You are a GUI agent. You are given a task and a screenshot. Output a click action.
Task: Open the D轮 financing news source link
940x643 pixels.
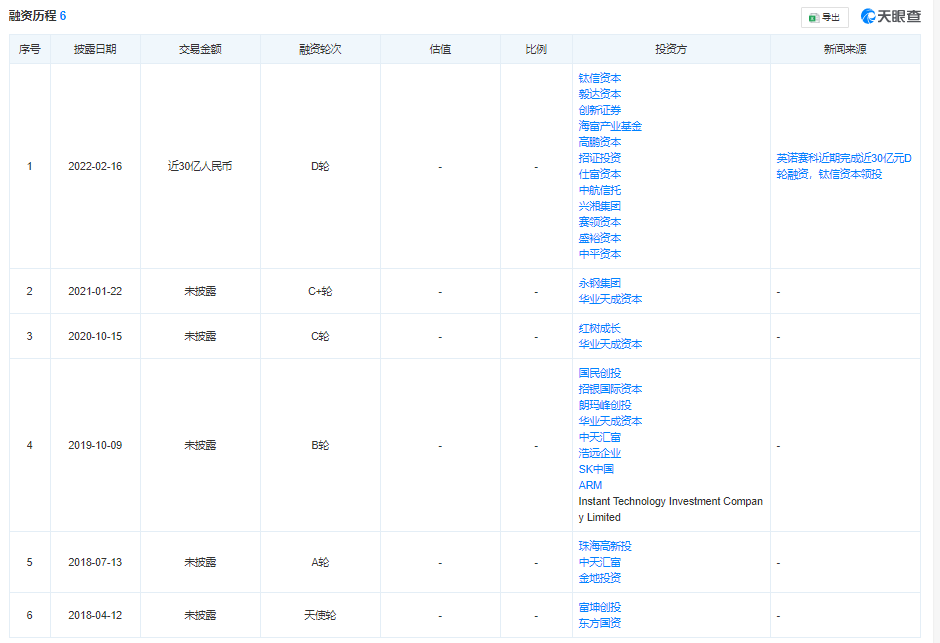(844, 166)
